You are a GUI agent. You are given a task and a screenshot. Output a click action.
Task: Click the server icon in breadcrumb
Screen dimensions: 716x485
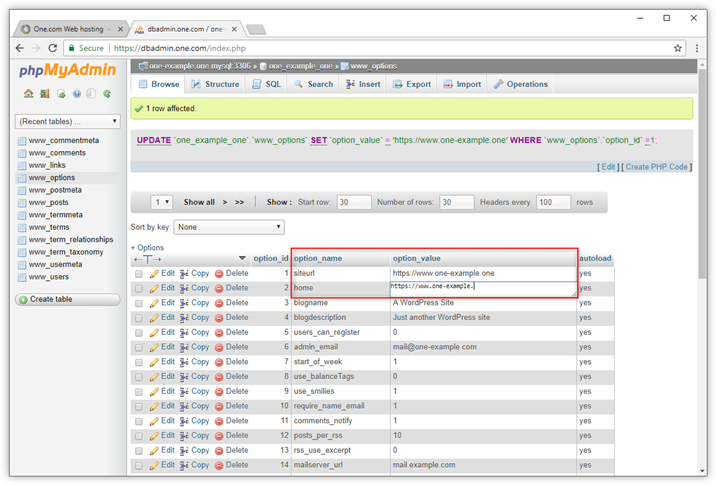point(143,66)
